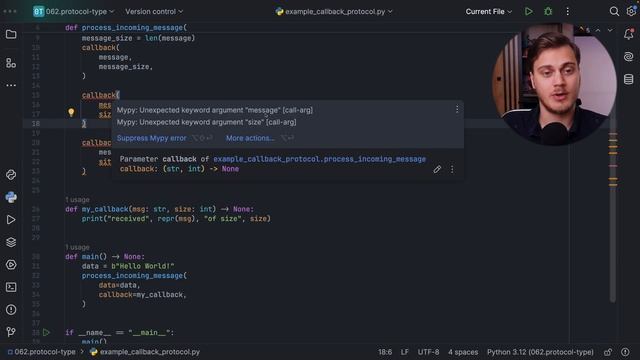Viewport: 640px width, 360px height.
Task: Open the inspection warnings count widget
Action: (x=584, y=30)
